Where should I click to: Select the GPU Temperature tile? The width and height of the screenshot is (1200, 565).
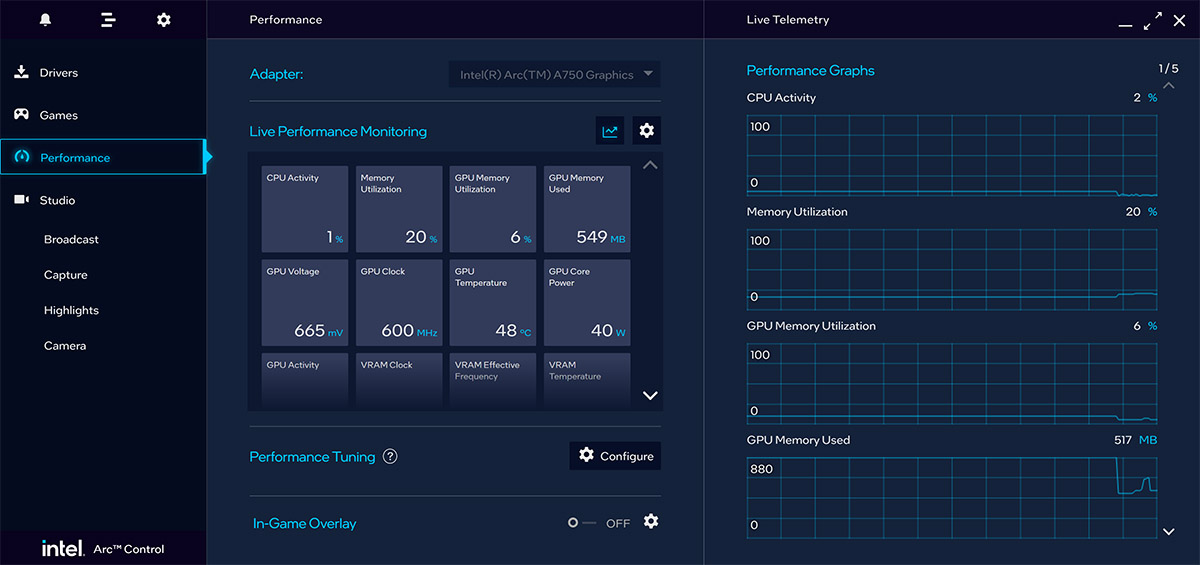coord(493,303)
